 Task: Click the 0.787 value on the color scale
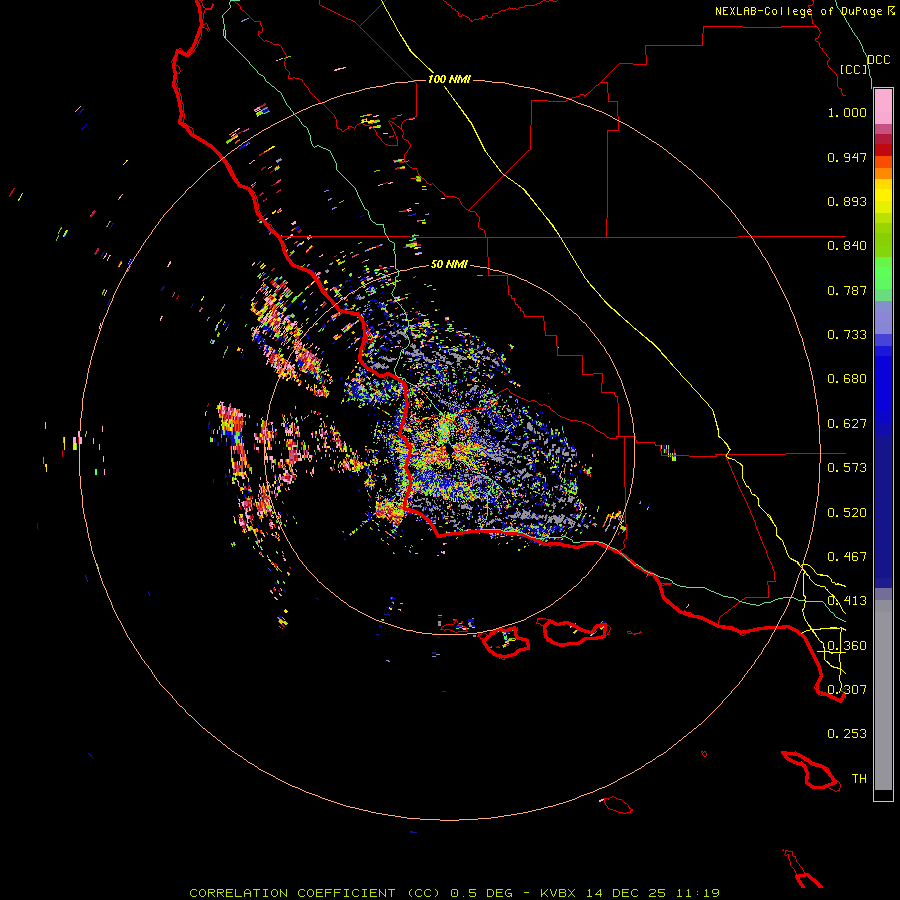pos(847,290)
